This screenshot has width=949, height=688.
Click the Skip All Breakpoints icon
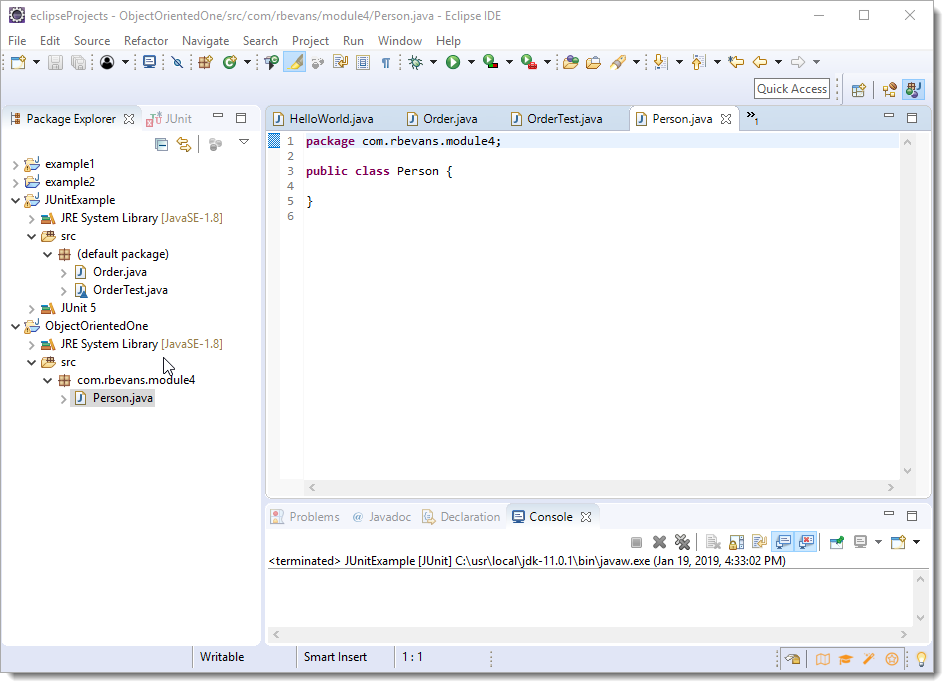click(177, 62)
